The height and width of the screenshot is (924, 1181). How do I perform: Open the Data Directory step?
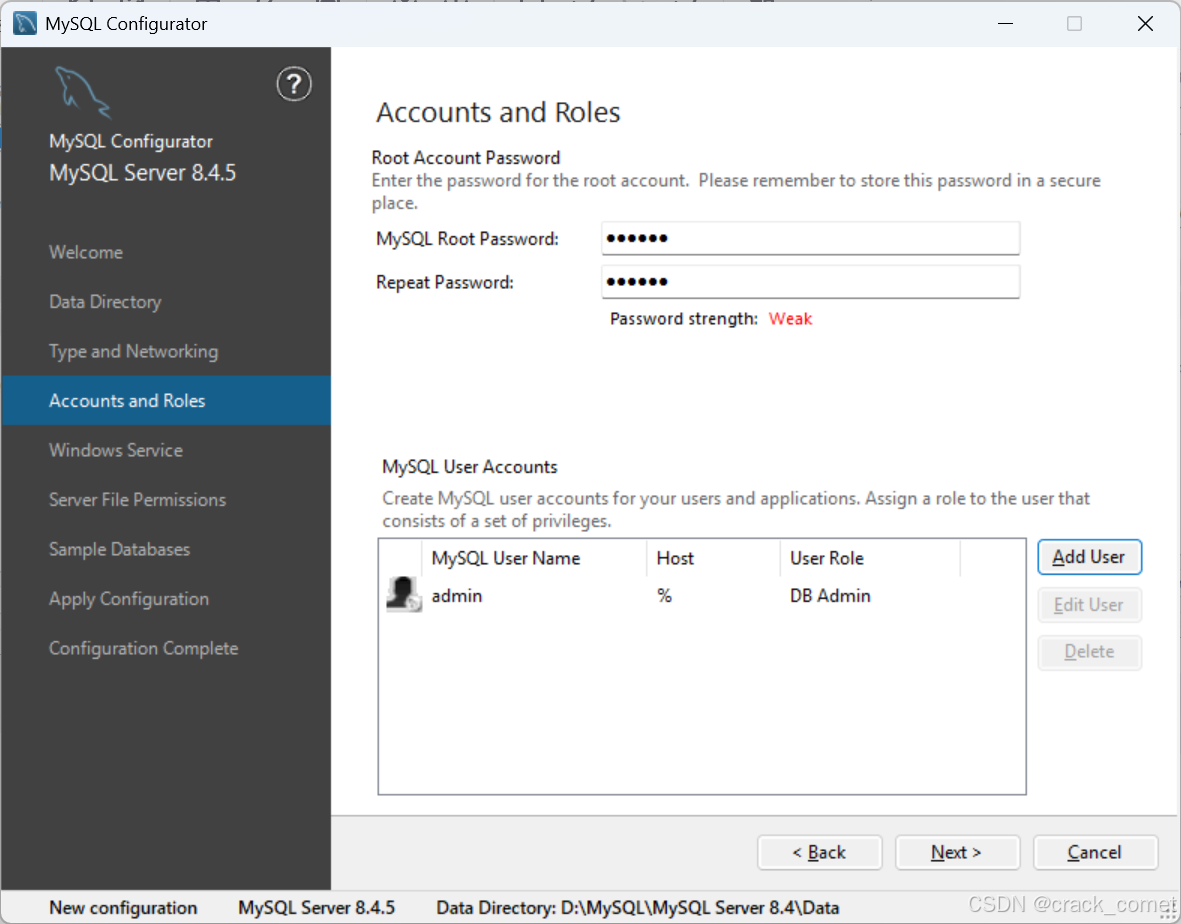click(105, 302)
